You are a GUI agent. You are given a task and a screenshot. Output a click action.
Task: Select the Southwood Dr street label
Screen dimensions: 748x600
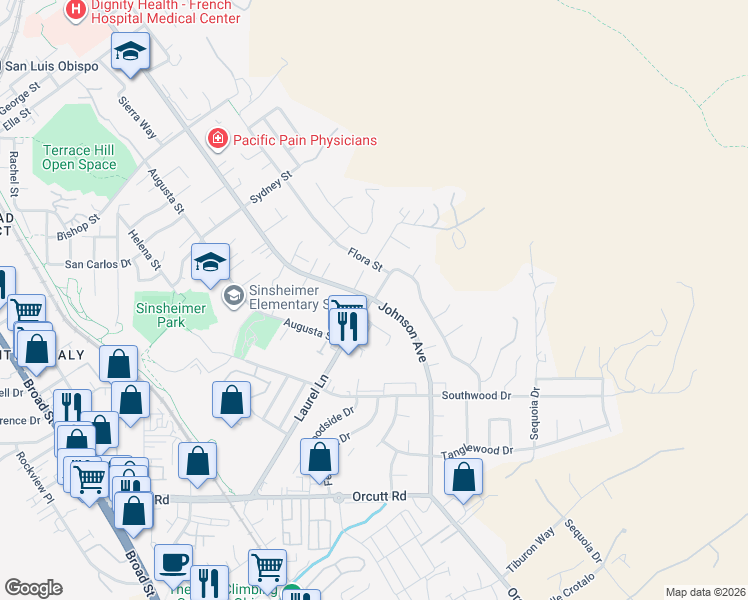click(476, 395)
